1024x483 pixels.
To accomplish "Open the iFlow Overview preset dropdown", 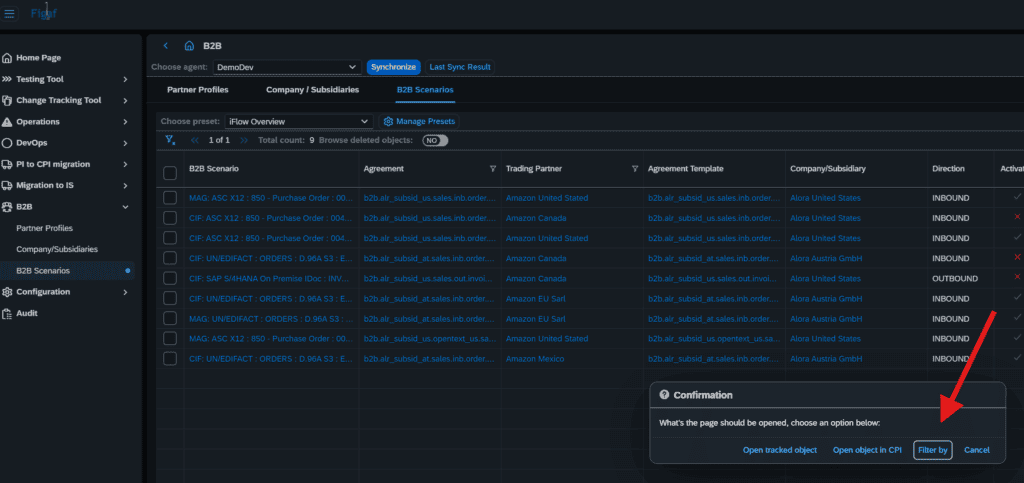I will 298,121.
